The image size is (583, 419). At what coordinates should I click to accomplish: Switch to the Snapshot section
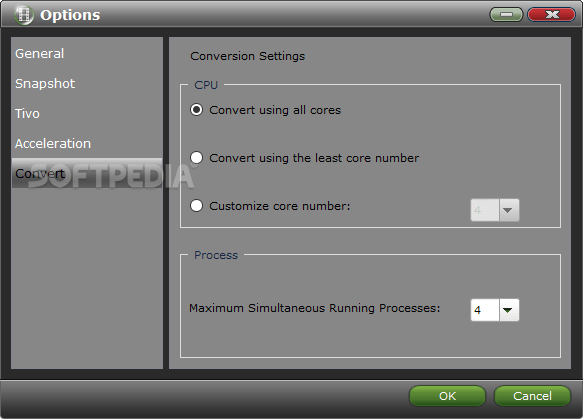tap(87, 84)
